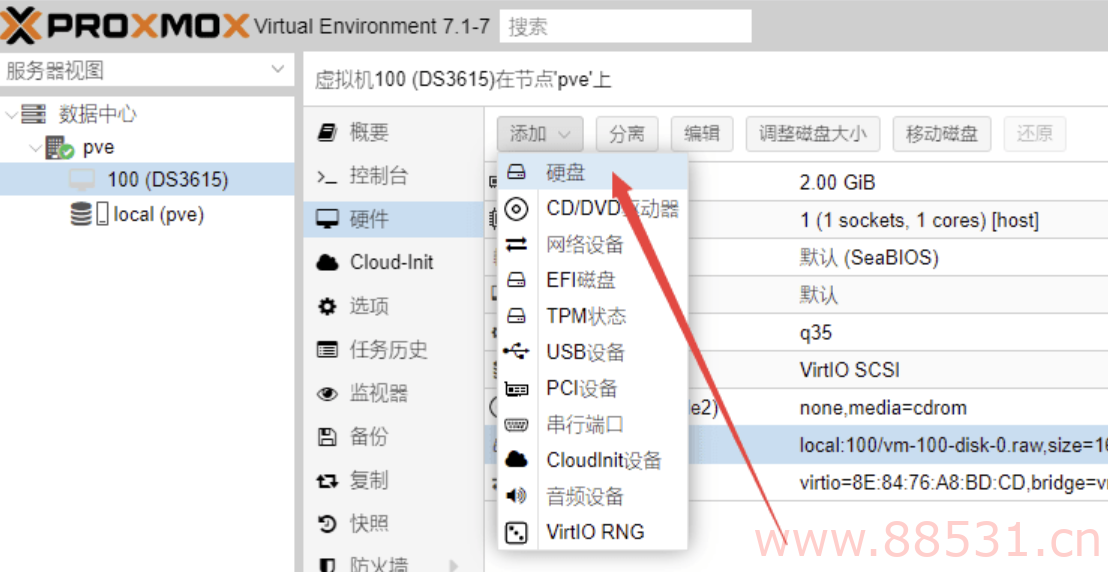The image size is (1108, 572).
Task: Choose CD/DVD驱动器 in the add menu
Action: [593, 209]
